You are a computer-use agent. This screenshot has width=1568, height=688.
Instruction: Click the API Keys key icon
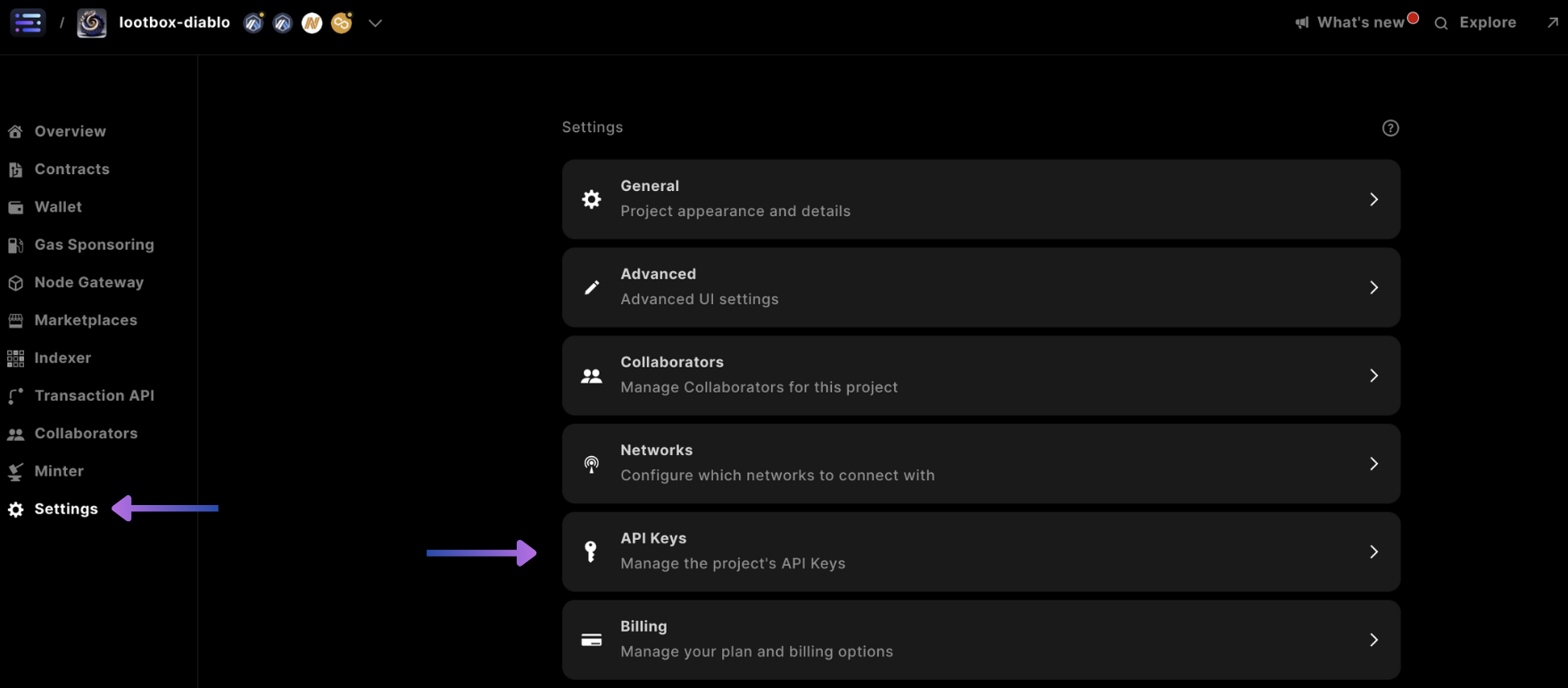591,551
